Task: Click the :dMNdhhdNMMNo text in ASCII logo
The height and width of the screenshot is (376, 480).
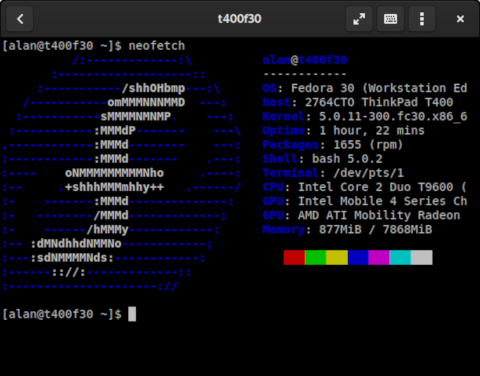Action: 76,244
